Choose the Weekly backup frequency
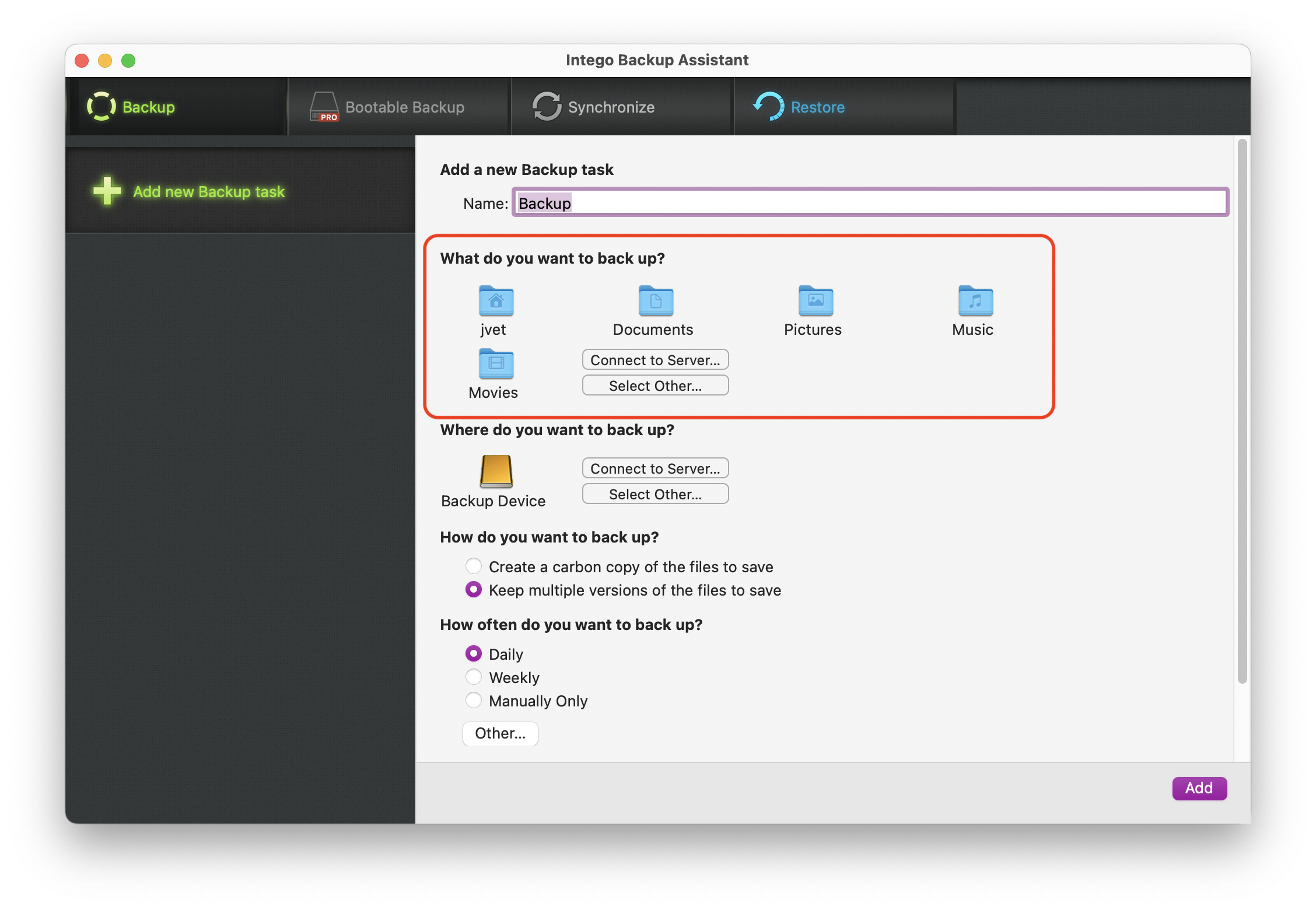 (x=474, y=677)
